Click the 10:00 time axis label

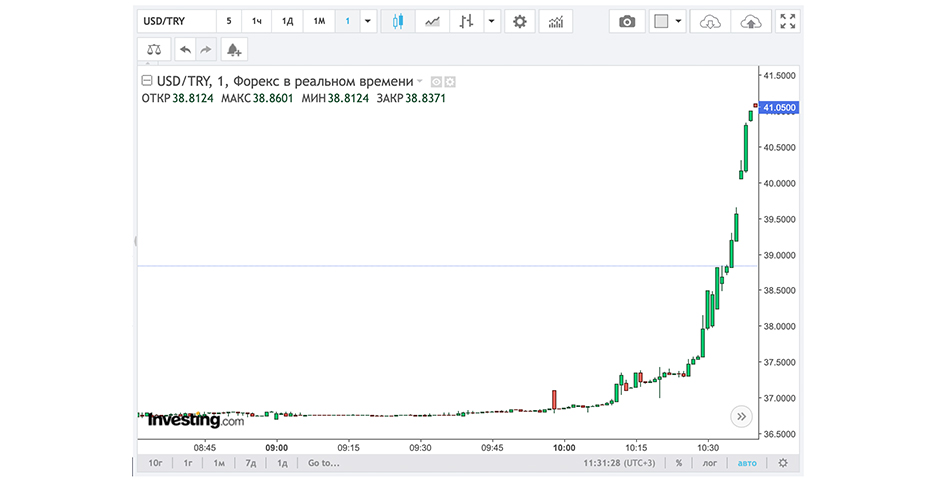point(564,448)
